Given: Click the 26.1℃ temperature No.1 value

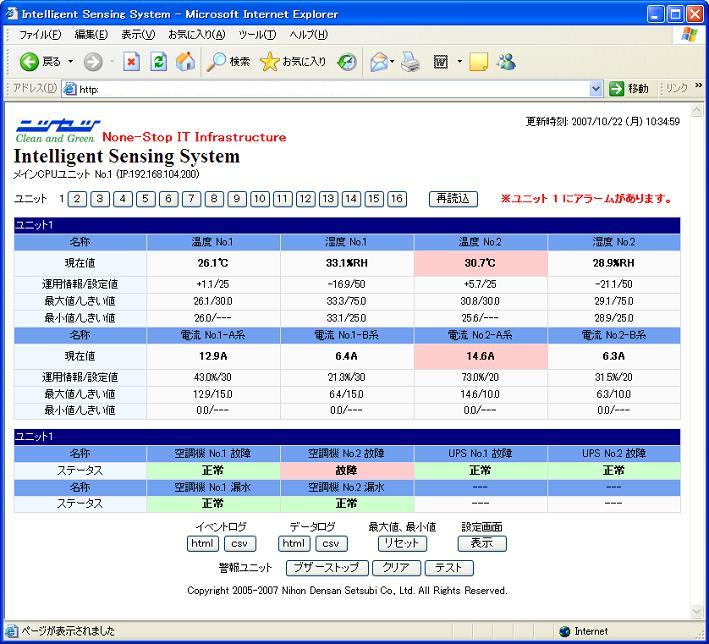Looking at the screenshot, I should [x=213, y=263].
